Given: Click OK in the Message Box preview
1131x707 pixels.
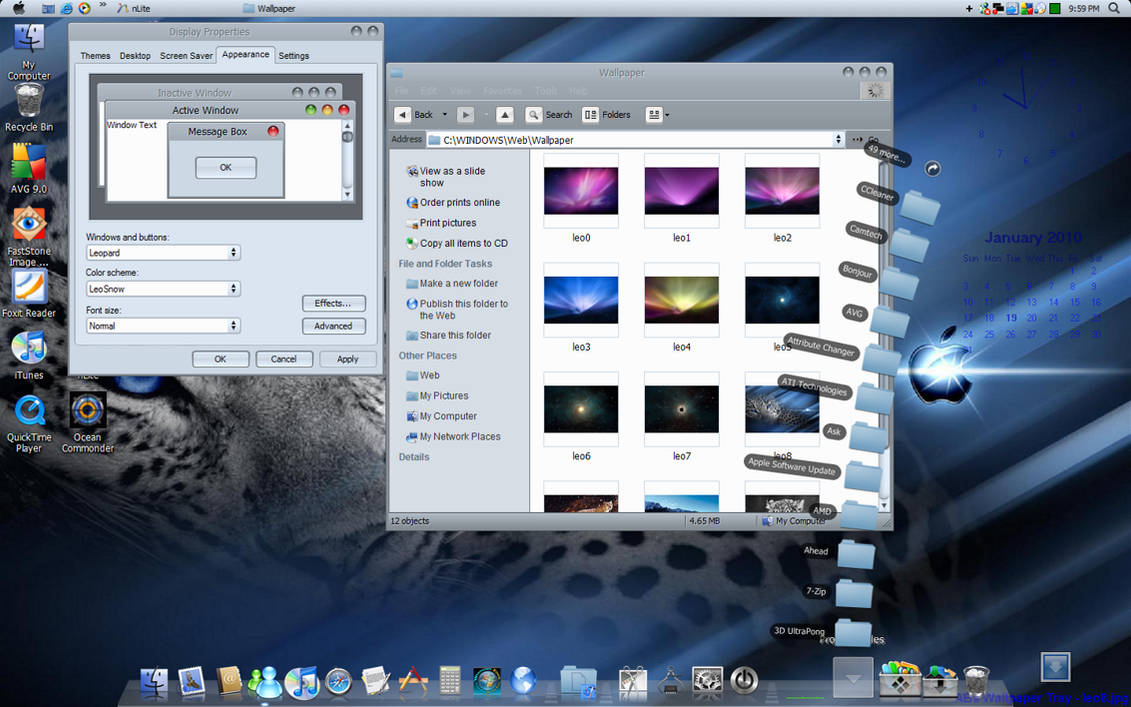Looking at the screenshot, I should 225,167.
